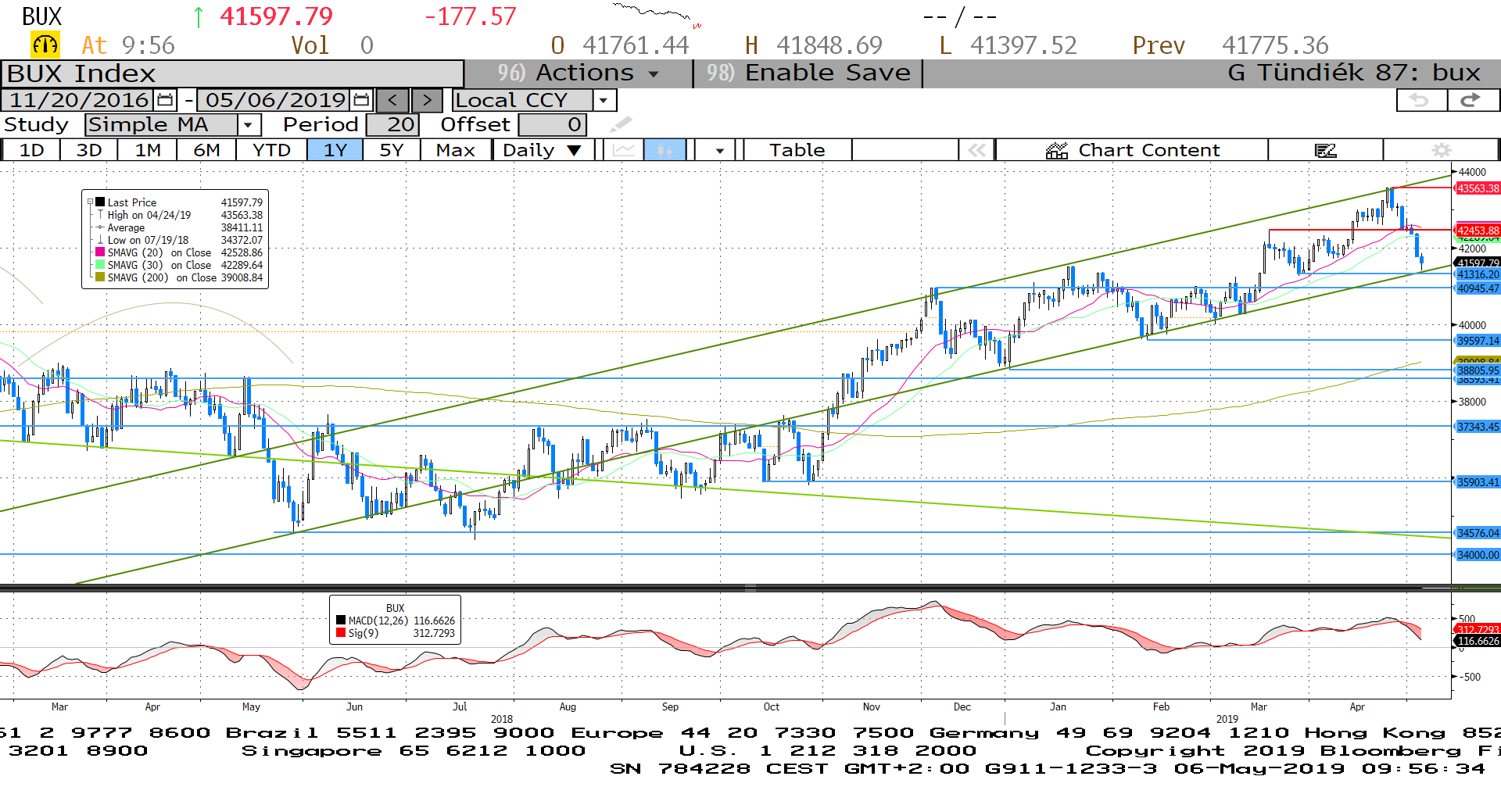Viewport: 1501px width, 812px height.
Task: Click the 39597.14 price level label
Action: pos(1478,341)
